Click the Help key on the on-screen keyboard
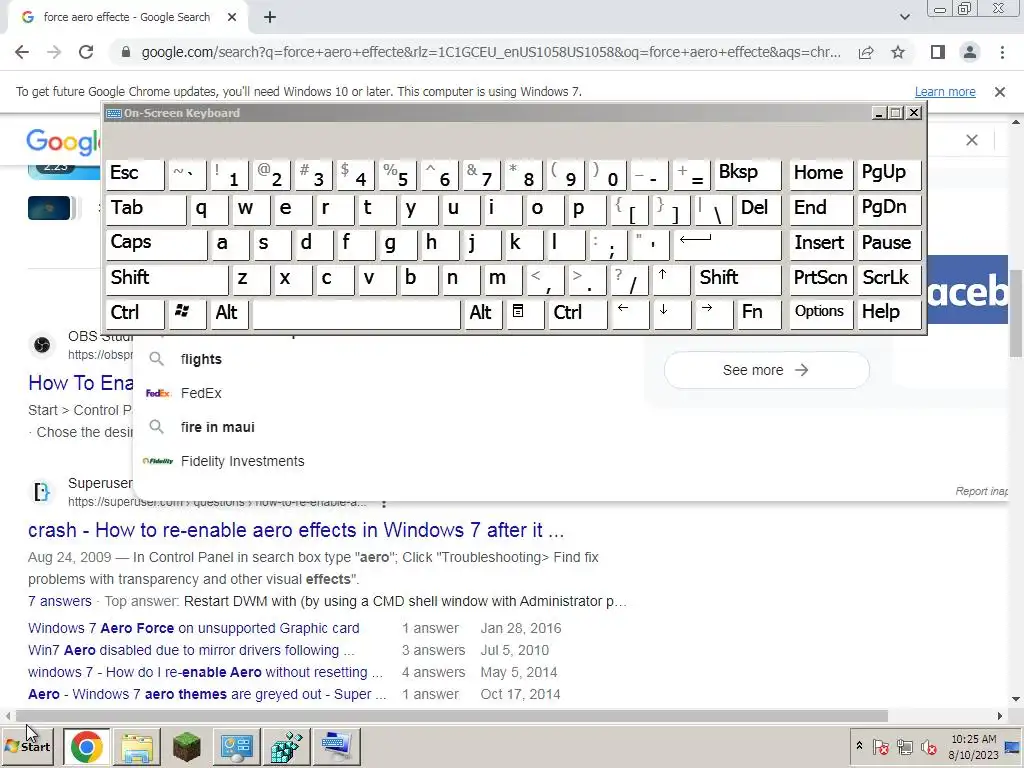 coord(889,313)
